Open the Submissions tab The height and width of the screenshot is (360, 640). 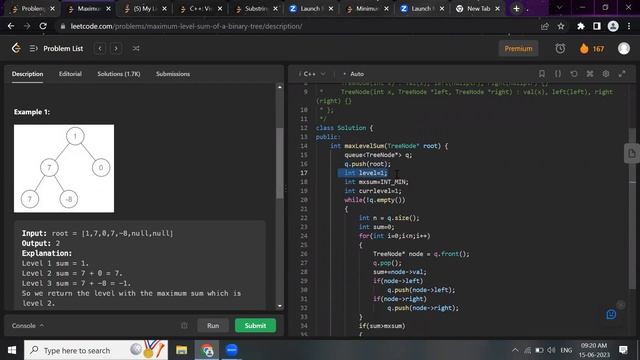click(x=173, y=74)
